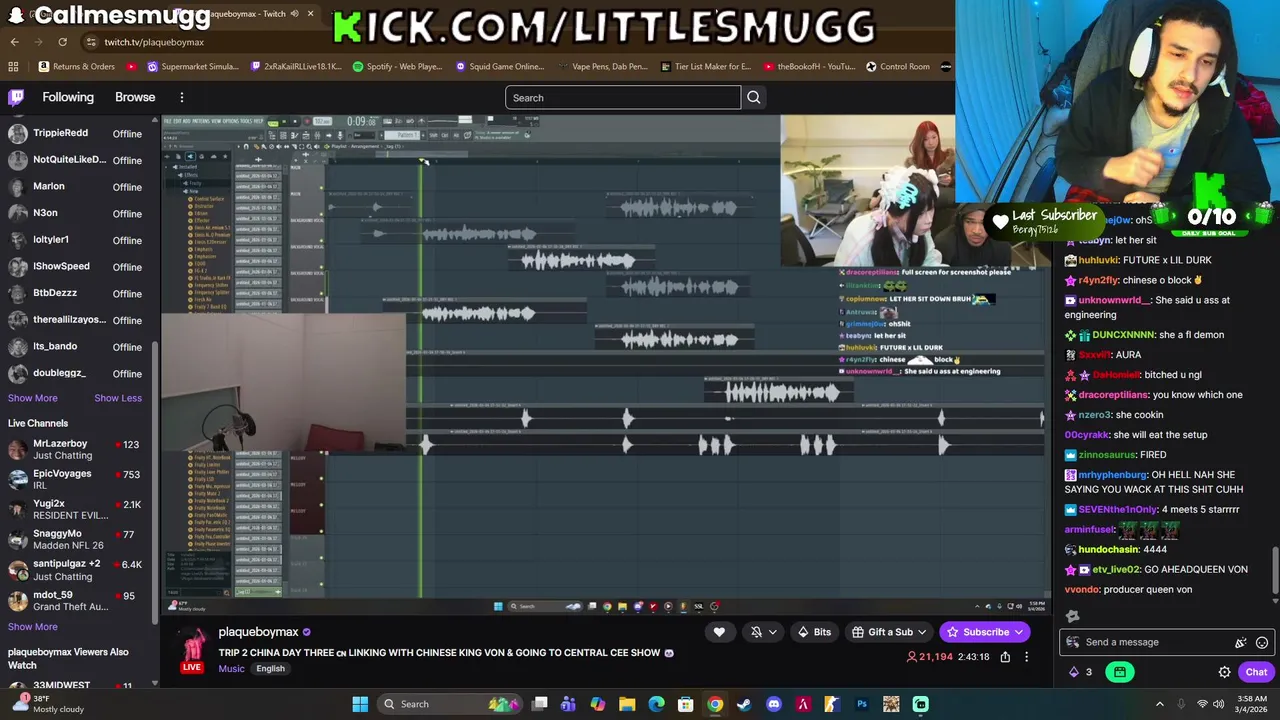Open the Gift a Sub dropdown
The image size is (1280, 720).
[890, 632]
